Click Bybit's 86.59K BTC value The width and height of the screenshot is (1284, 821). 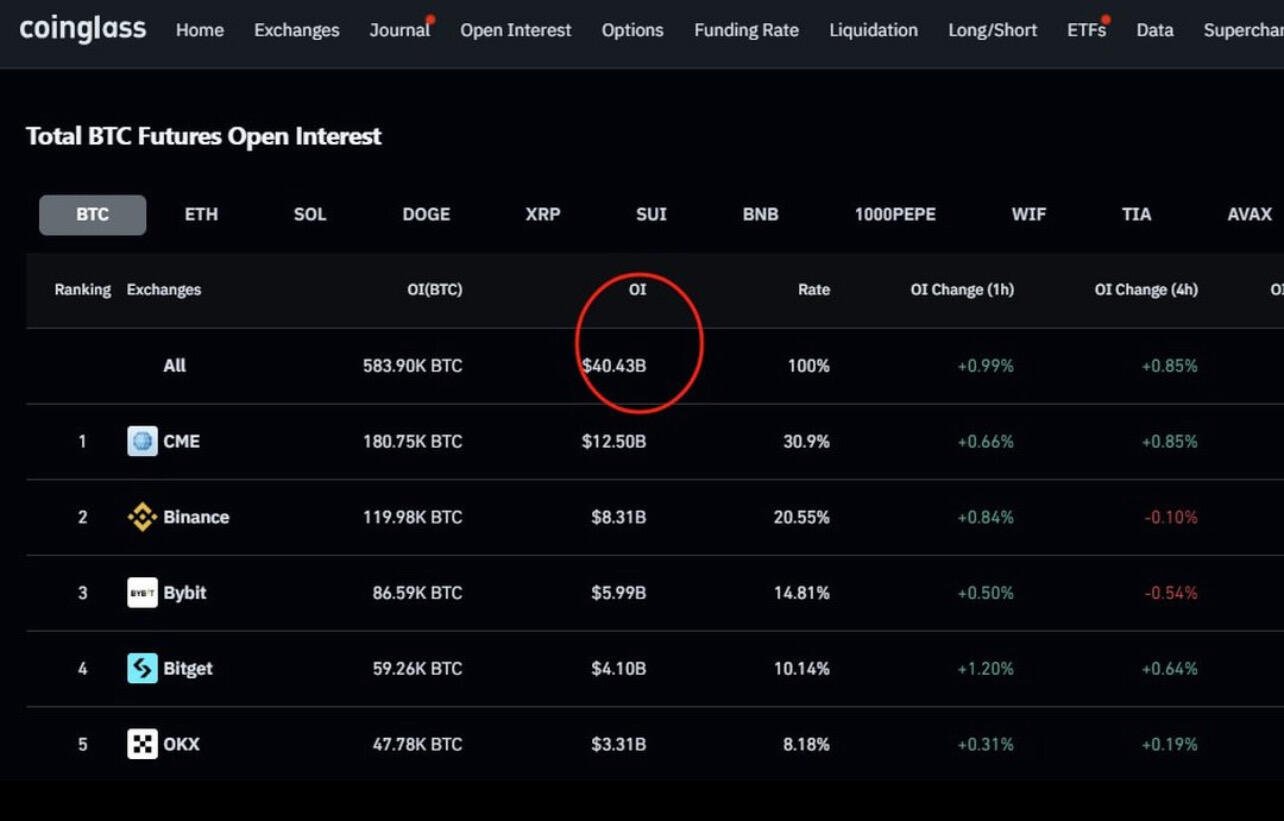(x=417, y=593)
